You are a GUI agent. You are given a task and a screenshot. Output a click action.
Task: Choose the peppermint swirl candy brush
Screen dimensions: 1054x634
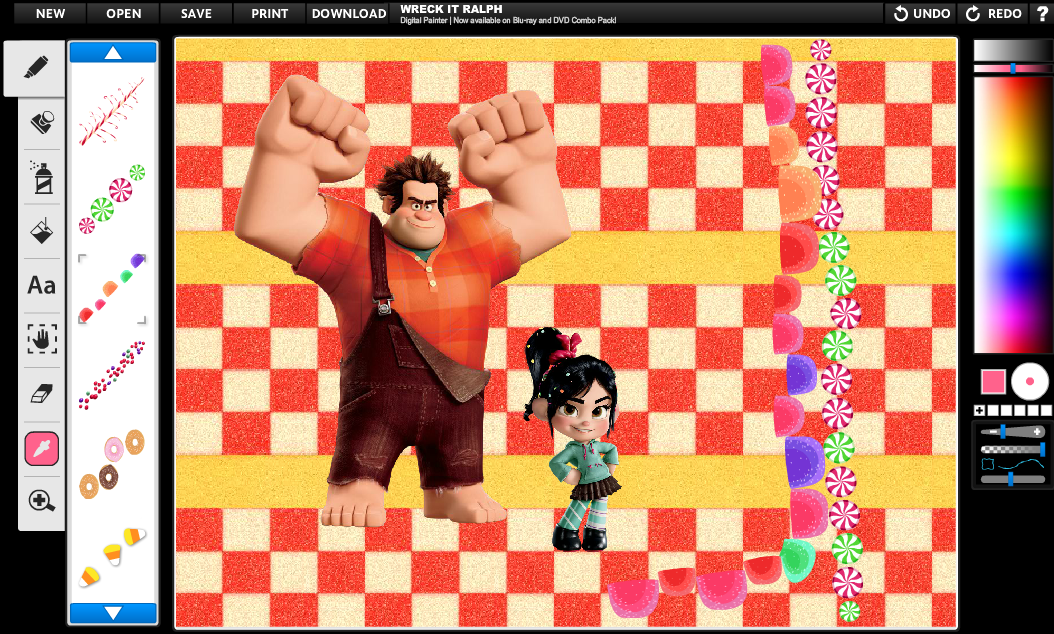pos(112,198)
